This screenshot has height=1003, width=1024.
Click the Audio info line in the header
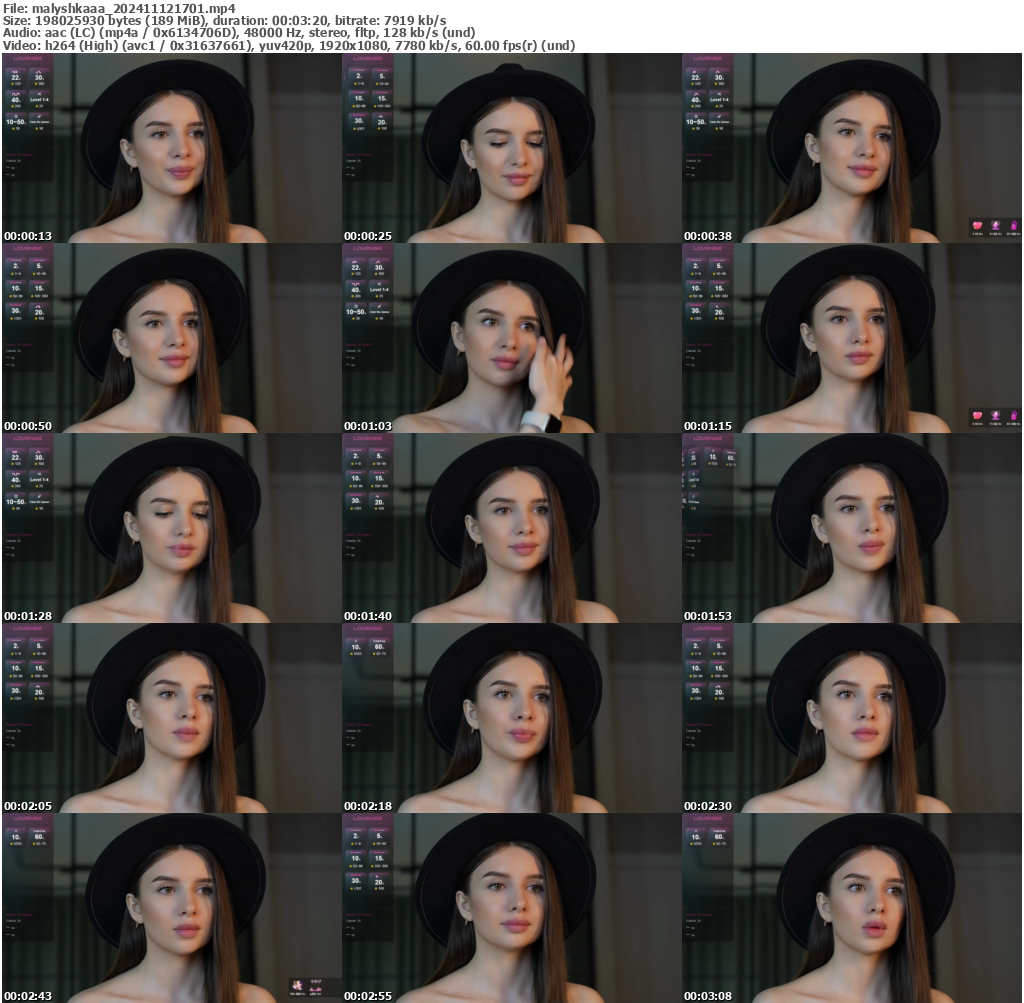(240, 32)
